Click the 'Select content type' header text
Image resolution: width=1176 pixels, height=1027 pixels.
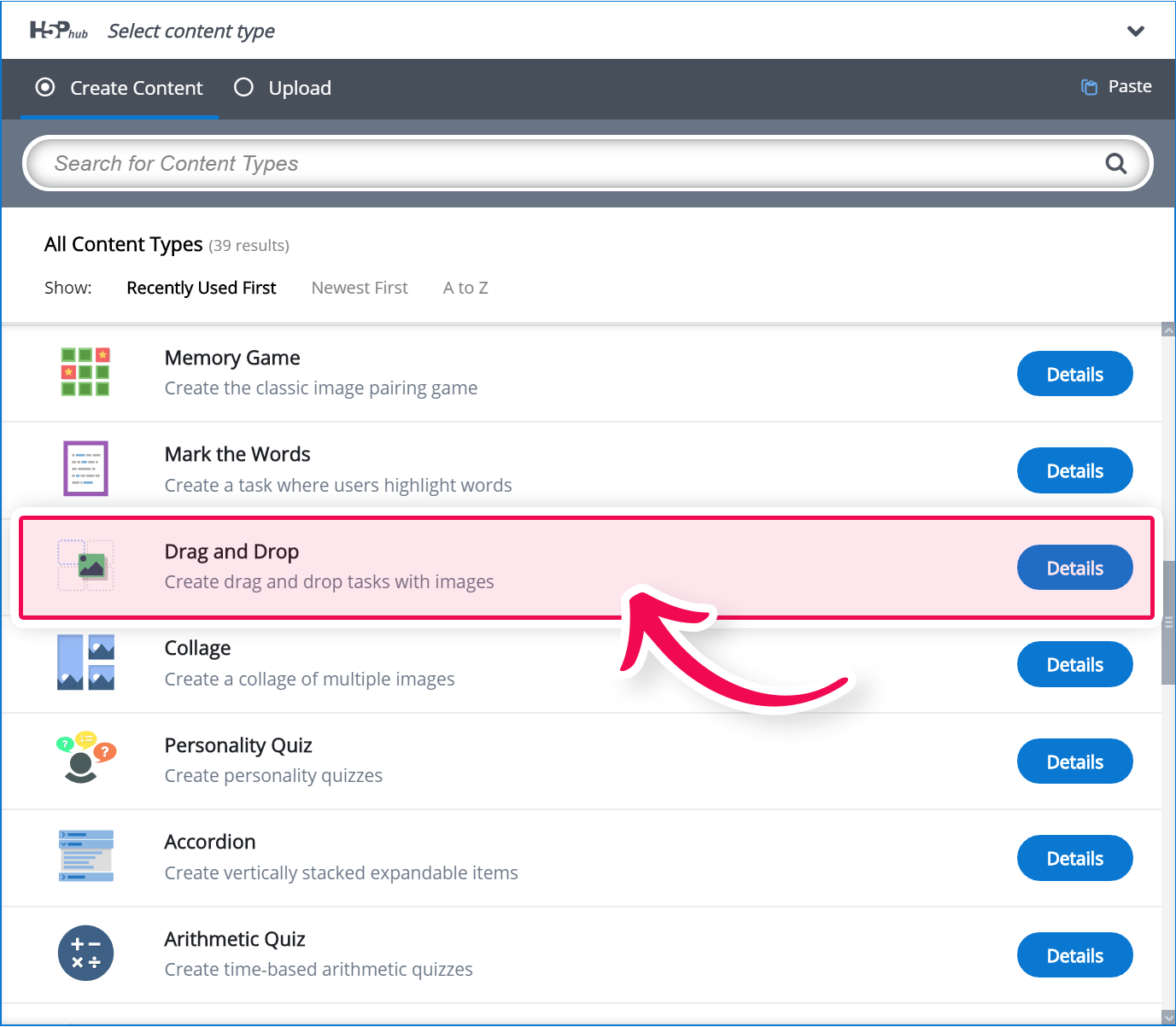(x=191, y=32)
